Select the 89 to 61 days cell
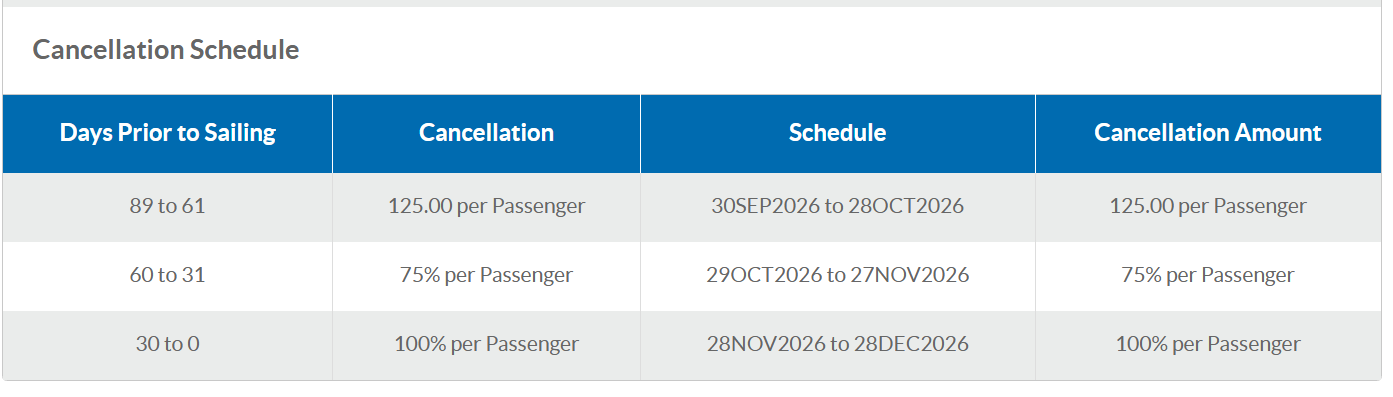The image size is (1393, 397). point(168,207)
